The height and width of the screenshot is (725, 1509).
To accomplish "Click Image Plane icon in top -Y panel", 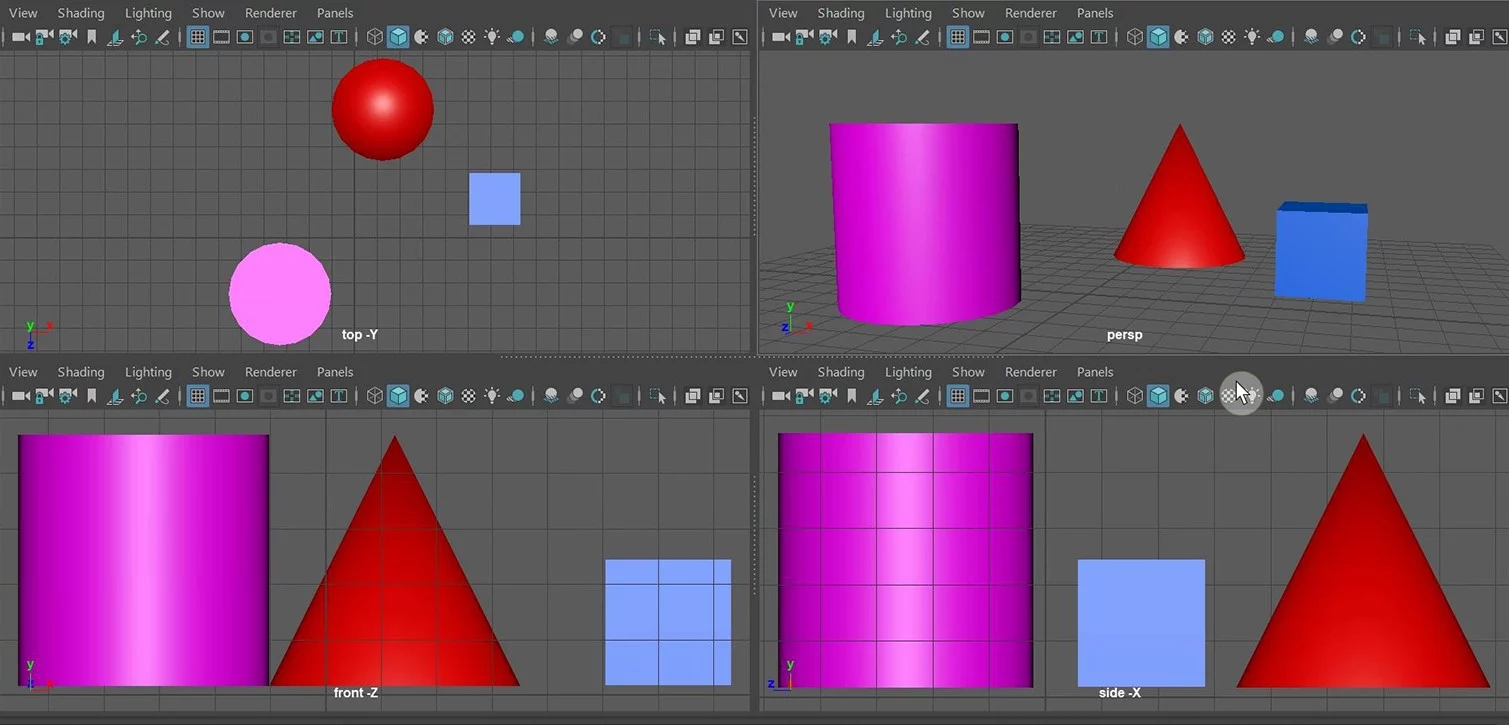I will point(115,37).
